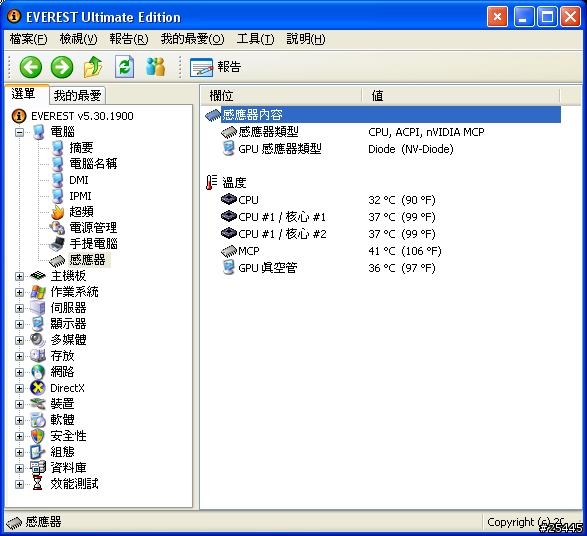The height and width of the screenshot is (536, 587).
Task: Click the database icon beside 資料庫
Action: (x=37, y=468)
